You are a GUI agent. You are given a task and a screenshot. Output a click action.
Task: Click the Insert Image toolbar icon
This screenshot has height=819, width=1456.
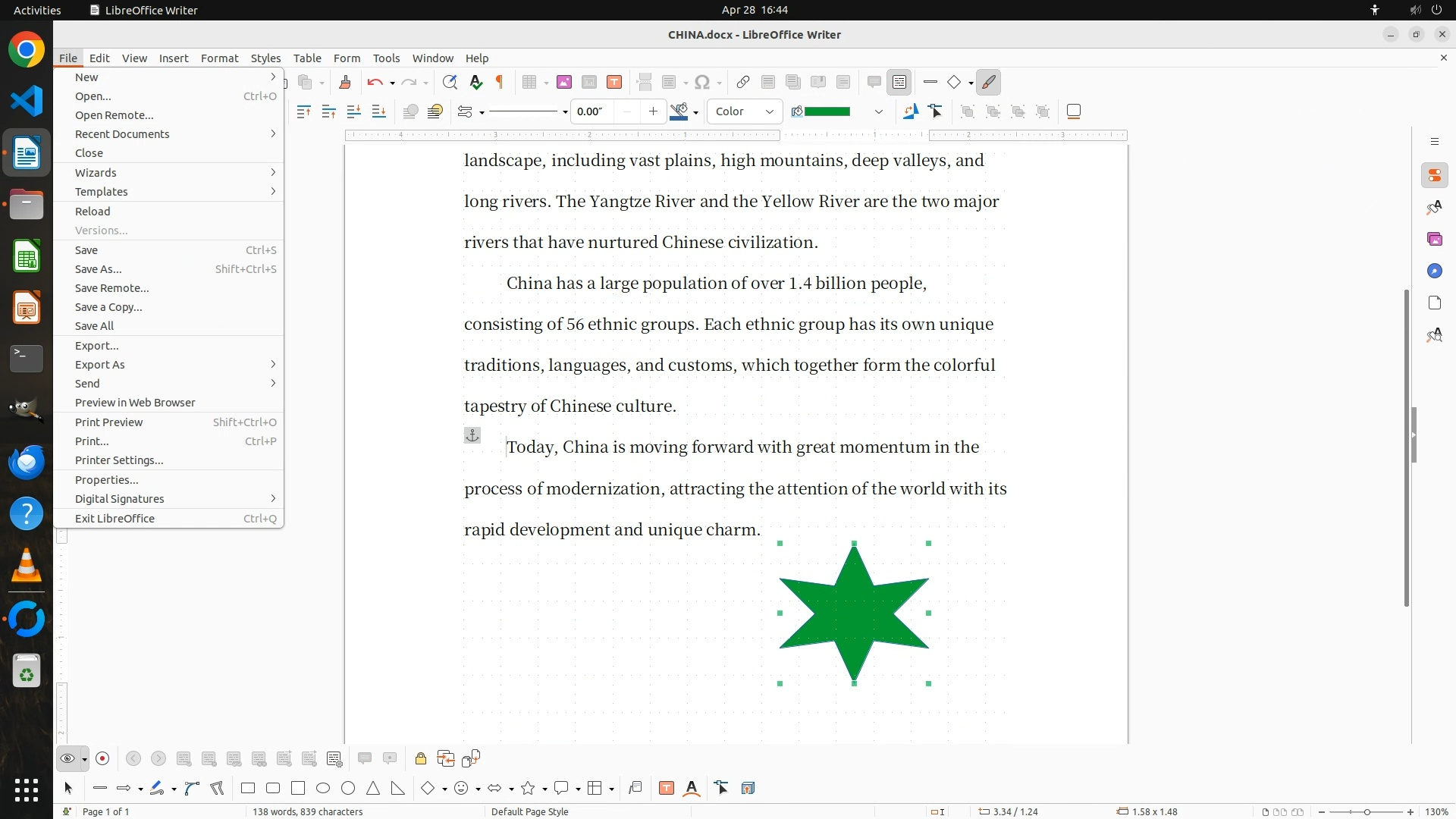[563, 83]
